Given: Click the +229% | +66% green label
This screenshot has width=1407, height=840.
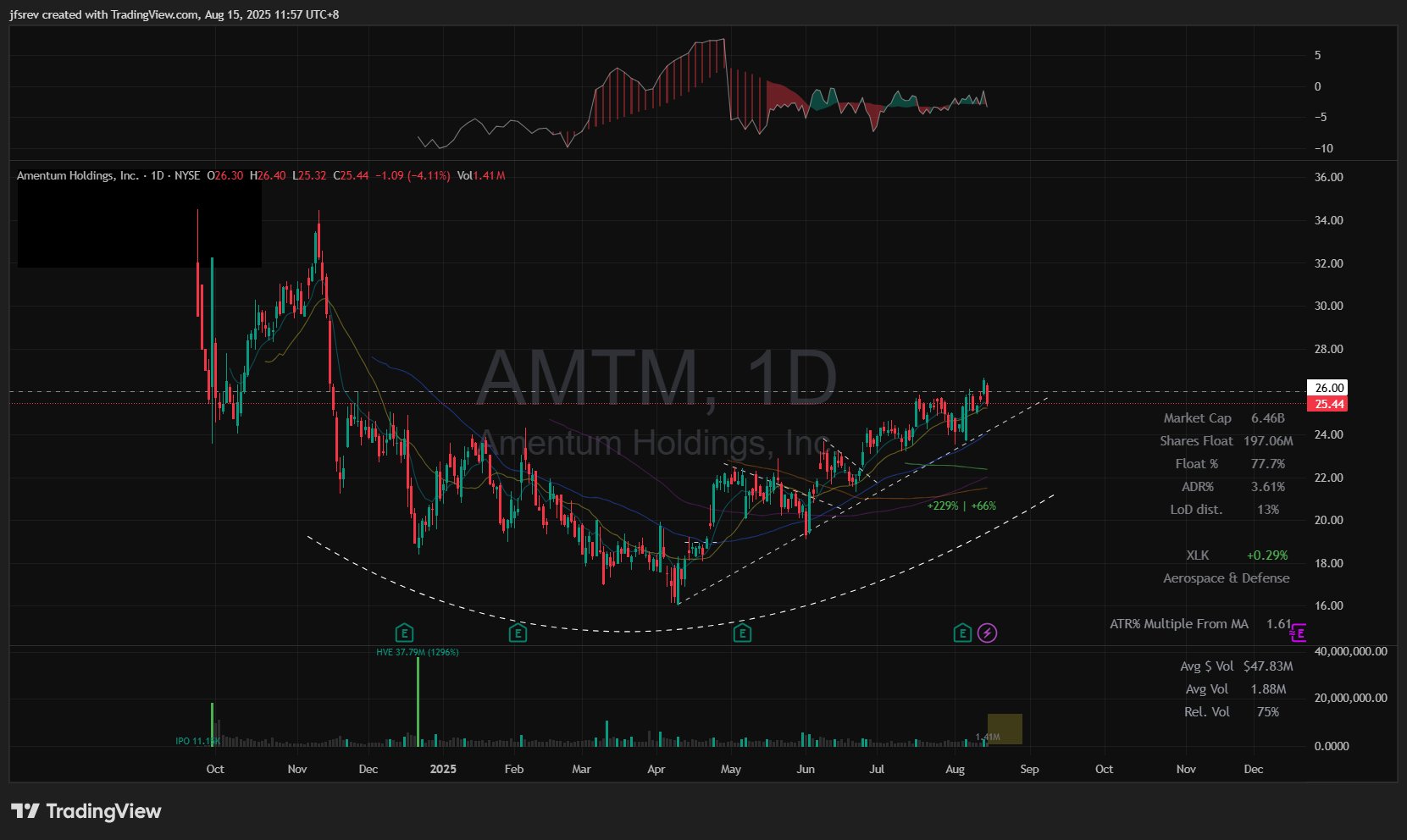Looking at the screenshot, I should pyautogui.click(x=961, y=506).
